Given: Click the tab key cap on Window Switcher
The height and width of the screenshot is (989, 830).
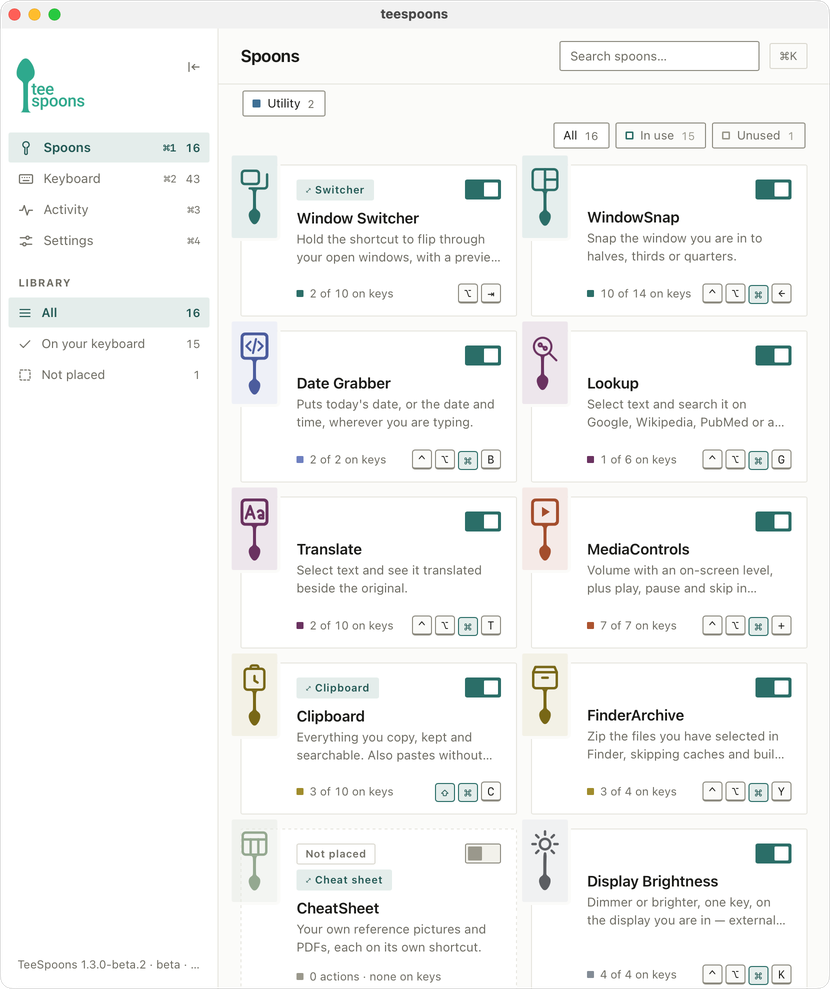Looking at the screenshot, I should pyautogui.click(x=491, y=293).
